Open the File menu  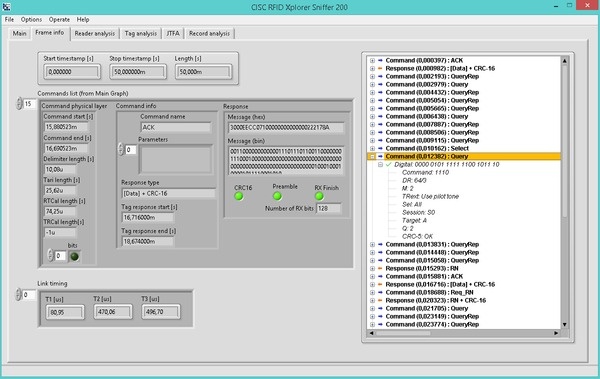click(9, 20)
